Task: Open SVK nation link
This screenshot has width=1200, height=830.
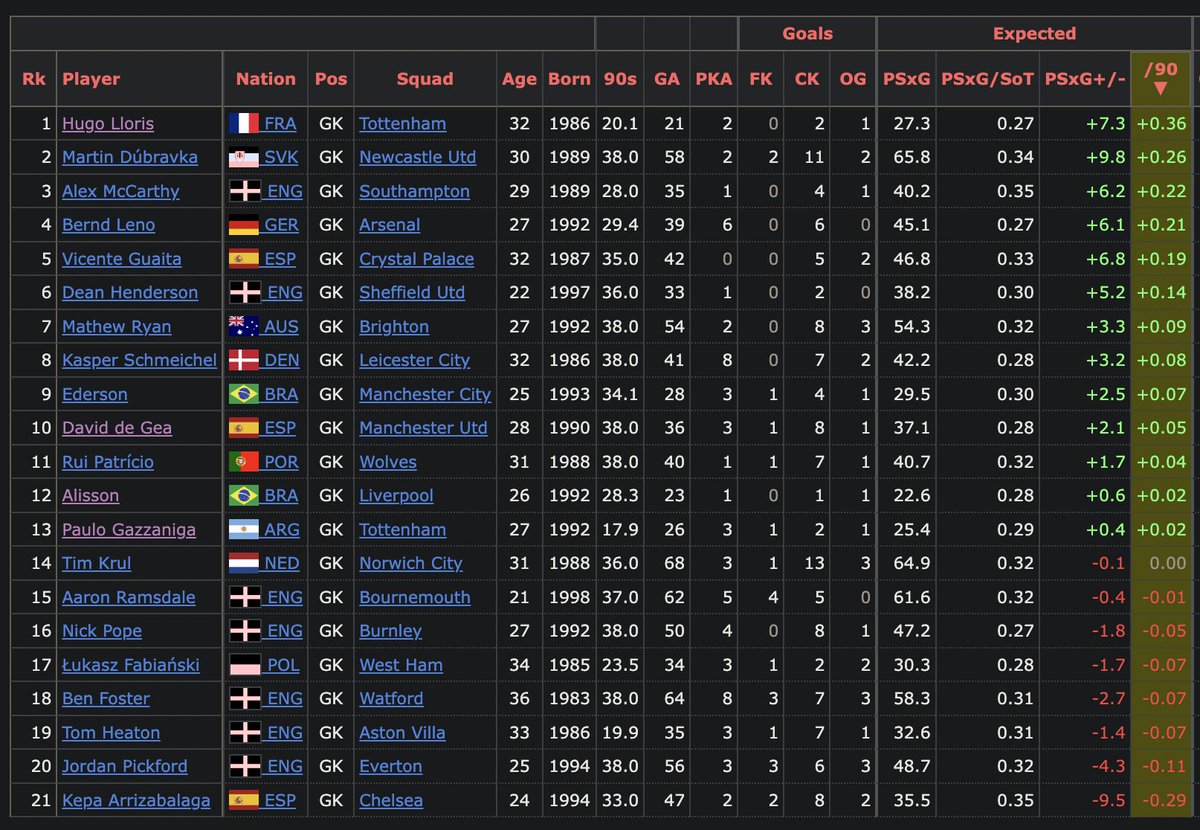Action: coord(281,158)
